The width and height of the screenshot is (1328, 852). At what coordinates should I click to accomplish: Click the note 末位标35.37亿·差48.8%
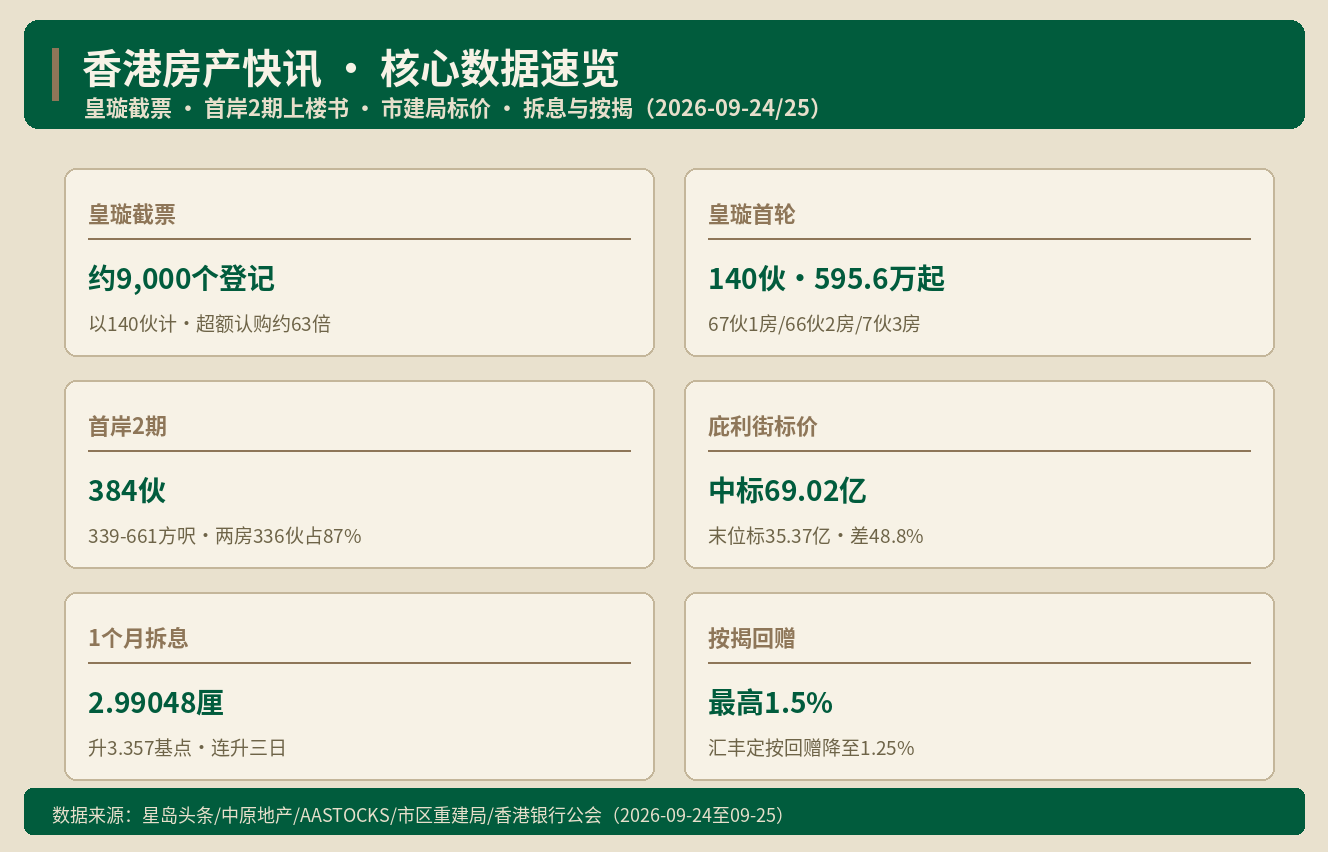pos(816,536)
